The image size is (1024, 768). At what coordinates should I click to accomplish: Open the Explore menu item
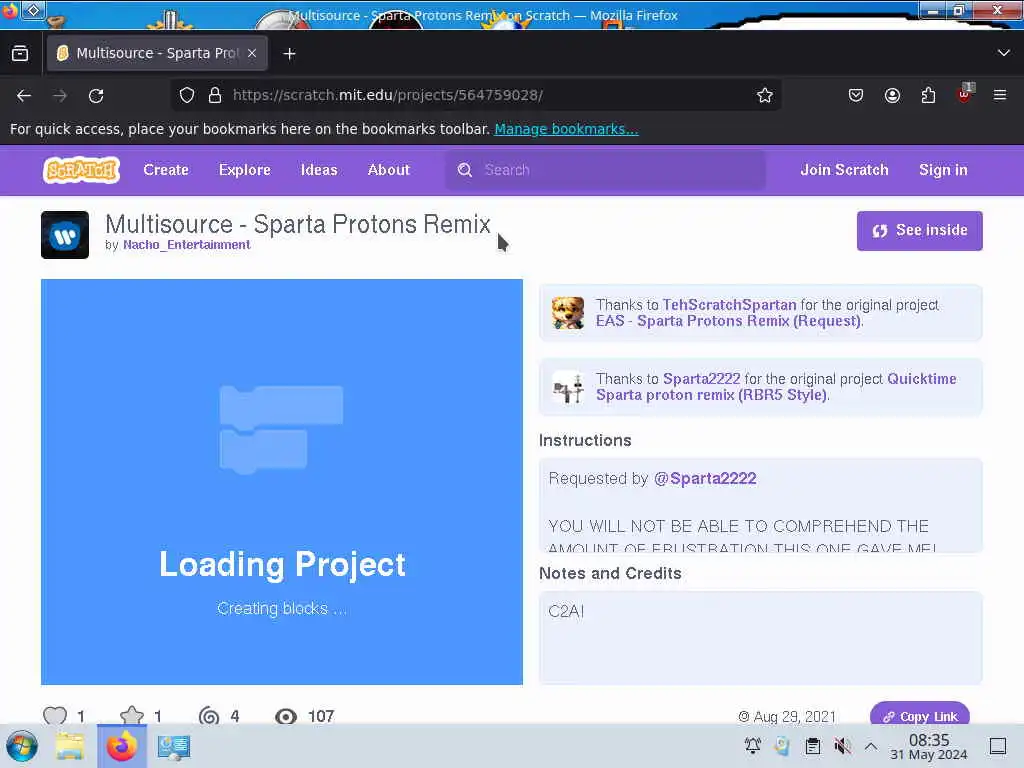(245, 170)
